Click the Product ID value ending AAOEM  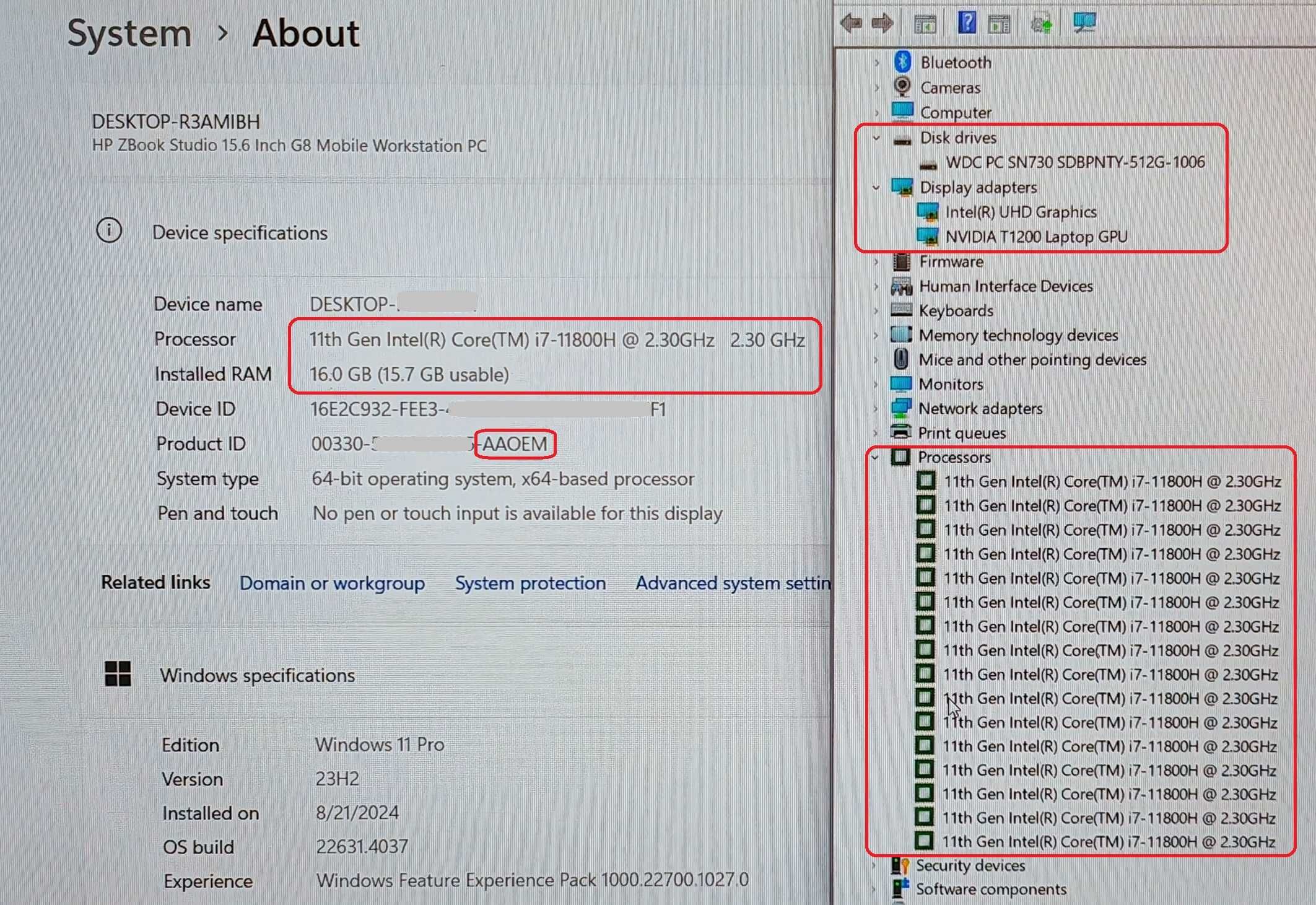pyautogui.click(x=429, y=444)
